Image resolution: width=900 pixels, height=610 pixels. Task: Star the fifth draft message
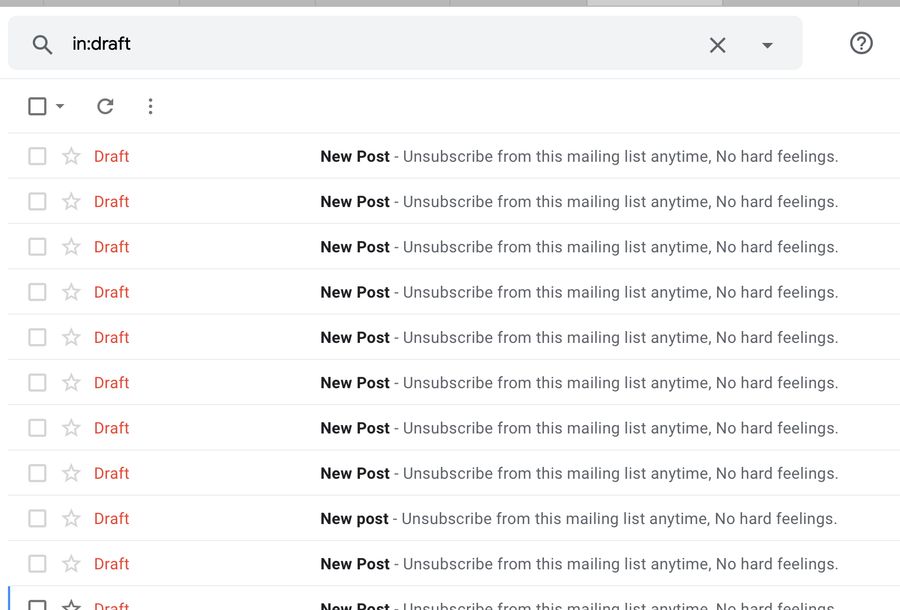[x=71, y=338]
